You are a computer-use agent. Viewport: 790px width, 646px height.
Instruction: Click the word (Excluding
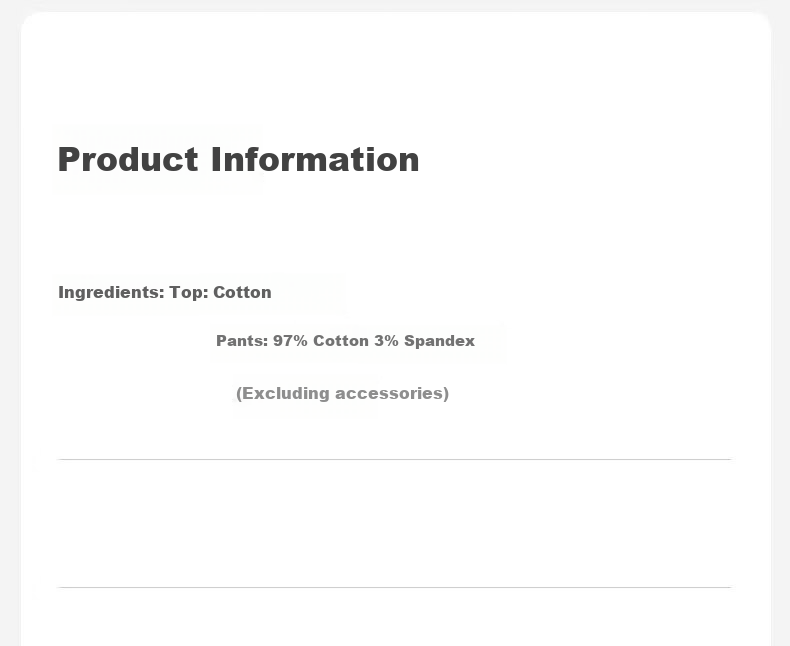point(283,394)
